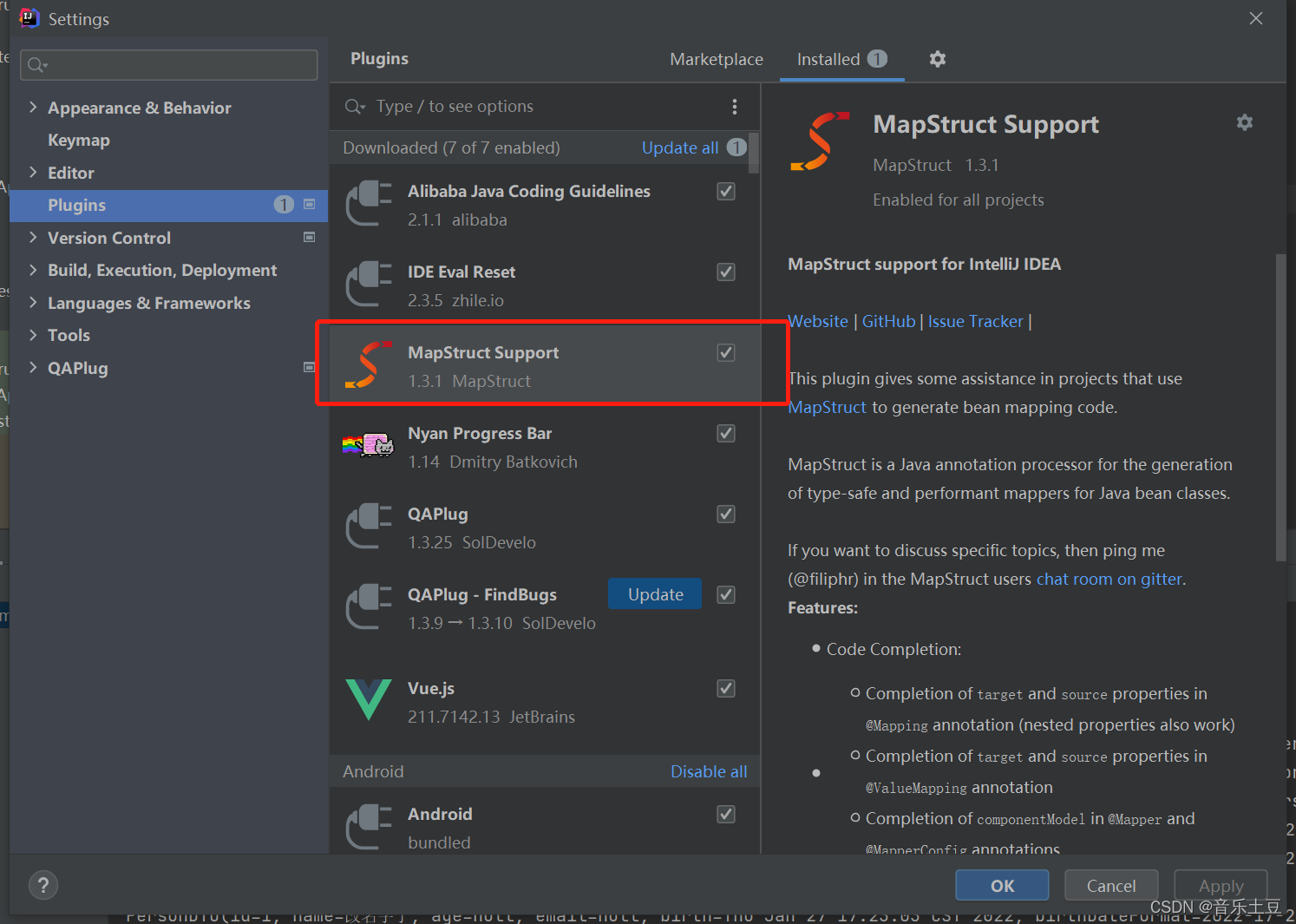Click the Nyan Progress Bar cat icon
The width and height of the screenshot is (1296, 924).
369,445
